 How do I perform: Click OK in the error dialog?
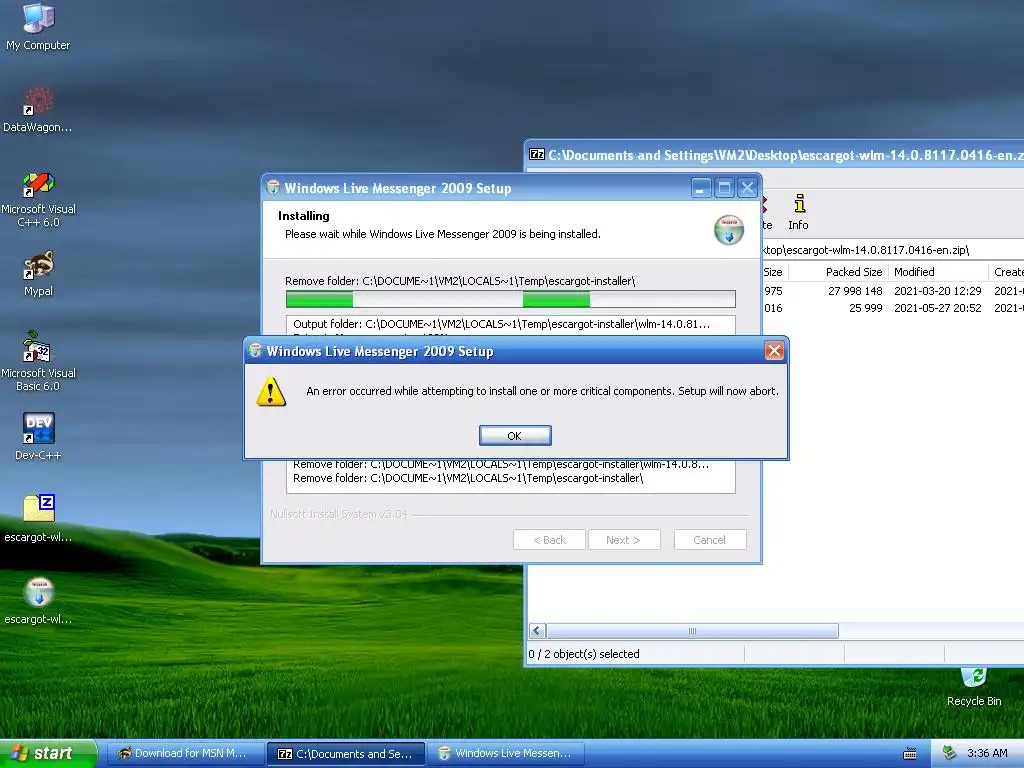pyautogui.click(x=515, y=436)
